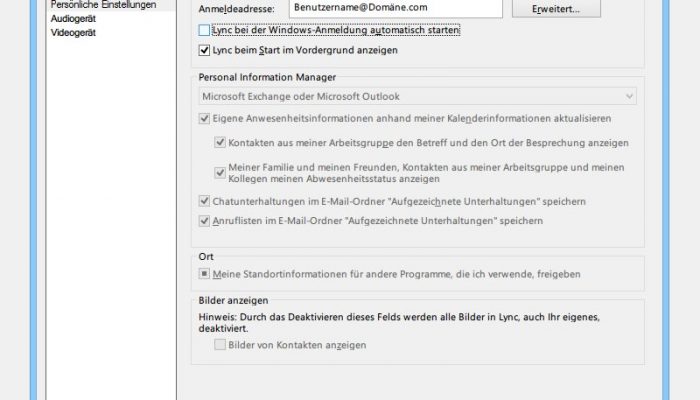
Task: Click the Hinweis text about deactivating images
Action: pos(399,323)
